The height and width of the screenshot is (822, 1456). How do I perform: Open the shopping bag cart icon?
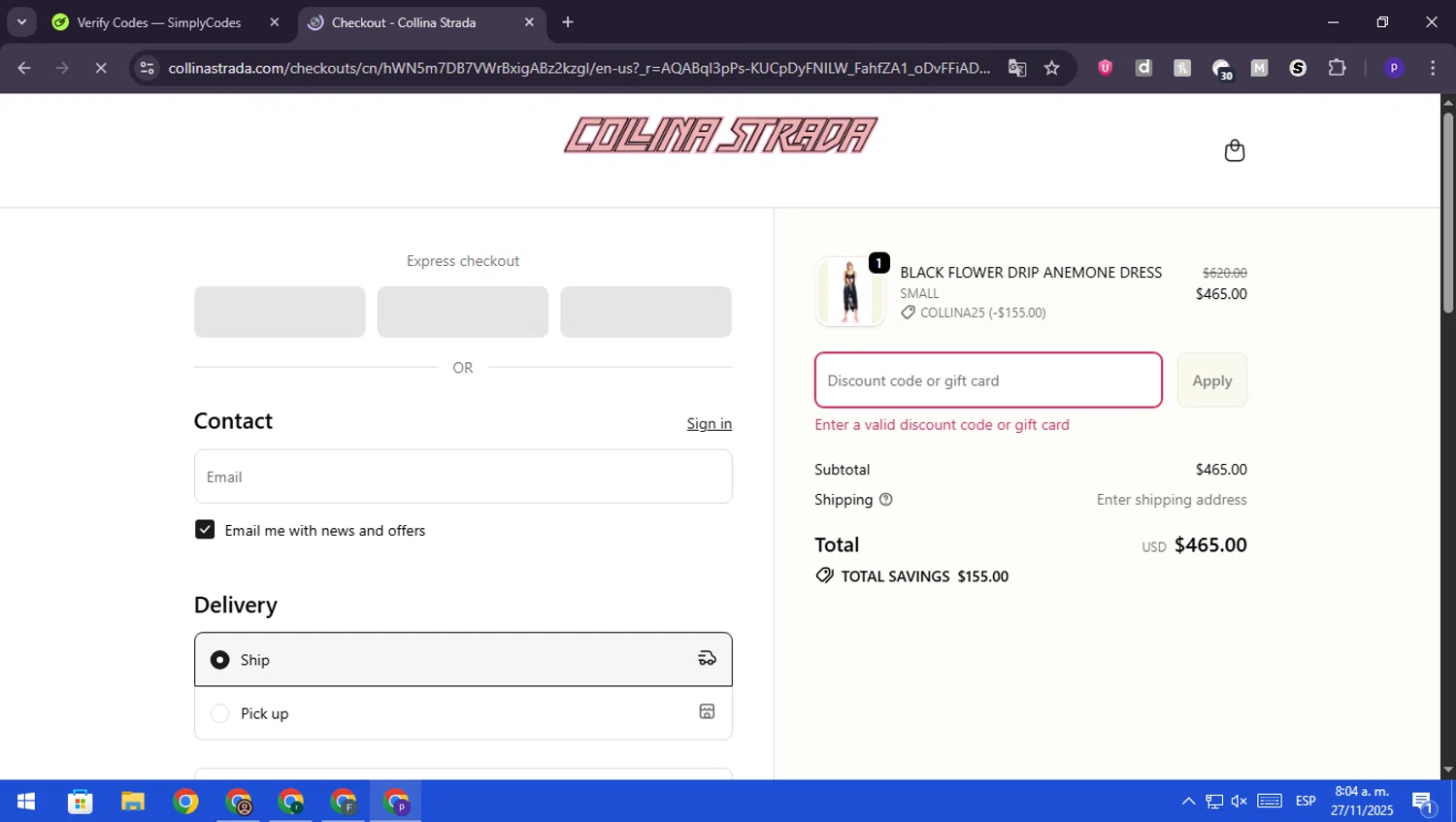[x=1234, y=150]
